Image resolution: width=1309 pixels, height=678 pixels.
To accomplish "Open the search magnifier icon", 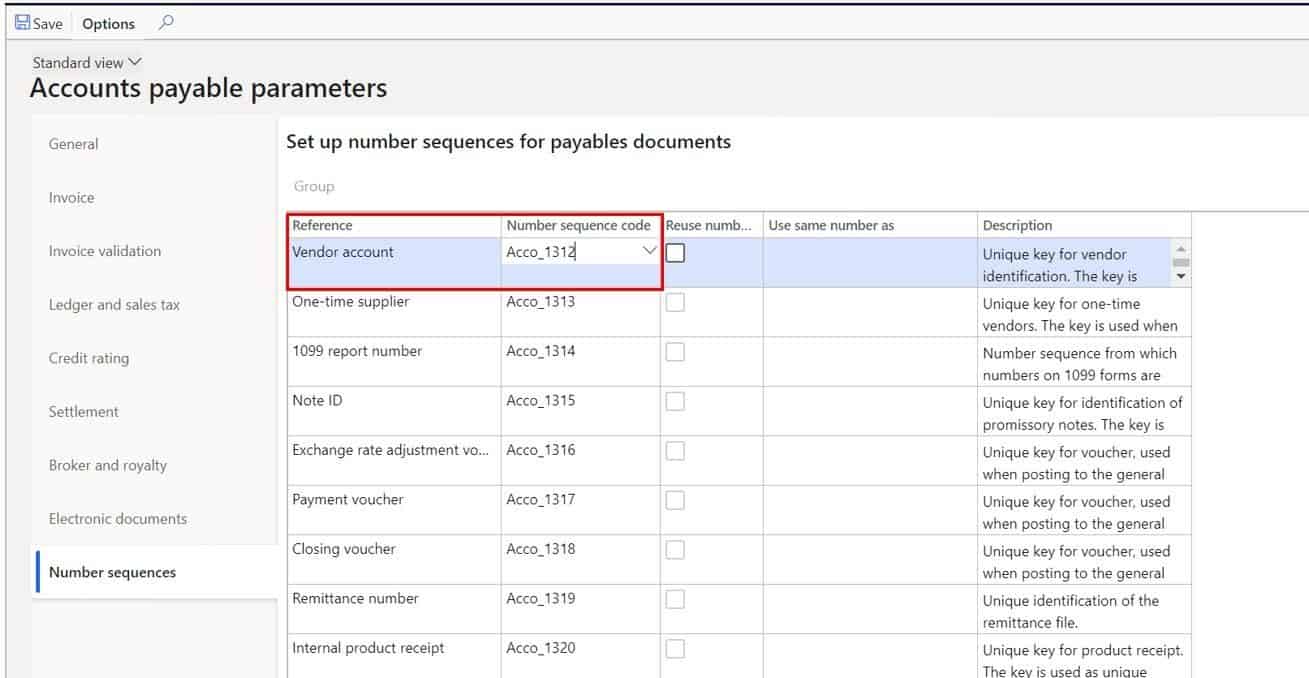I will pos(166,22).
